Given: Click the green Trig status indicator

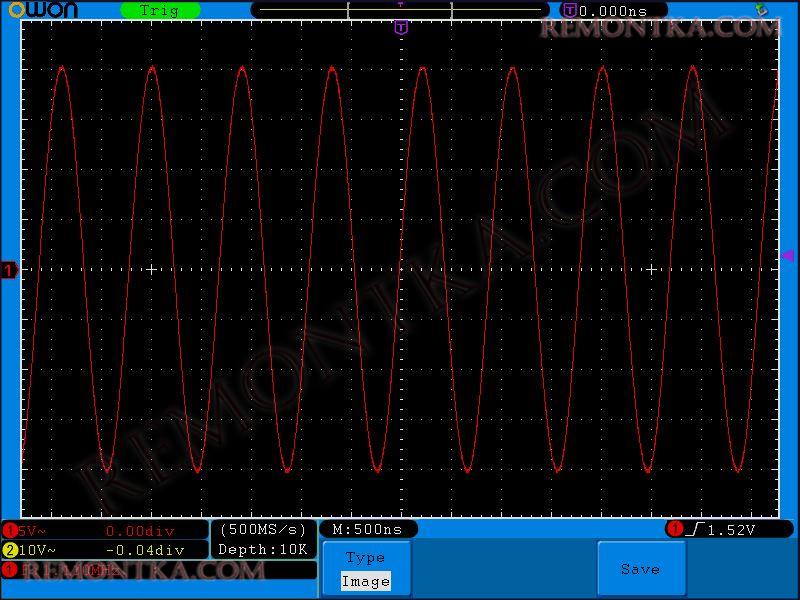Looking at the screenshot, I should point(160,10).
